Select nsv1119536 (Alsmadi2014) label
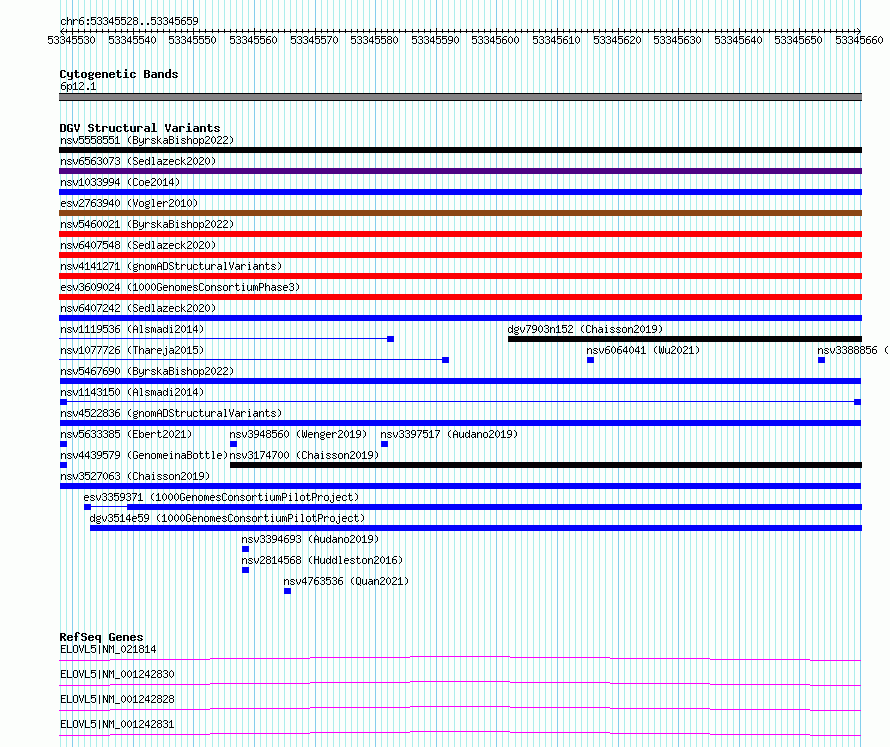Viewport: 890px width, 747px height. [132, 329]
